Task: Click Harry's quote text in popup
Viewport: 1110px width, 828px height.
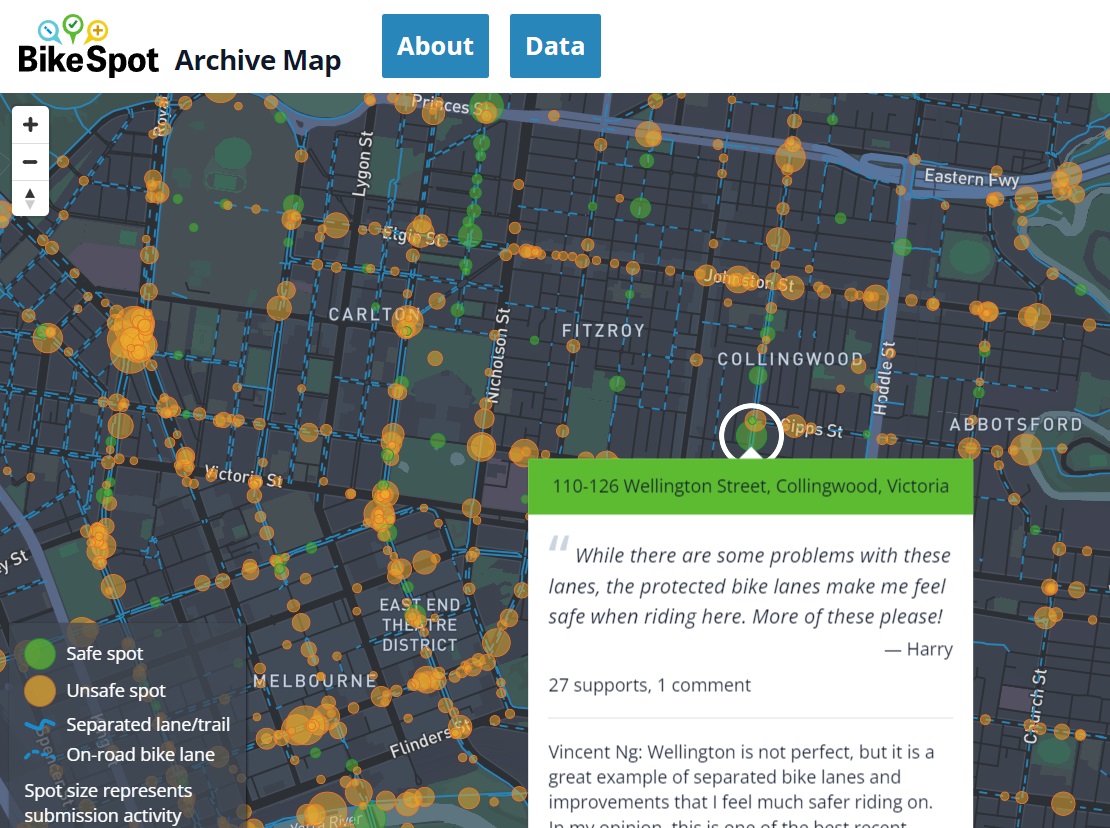Action: (750, 586)
